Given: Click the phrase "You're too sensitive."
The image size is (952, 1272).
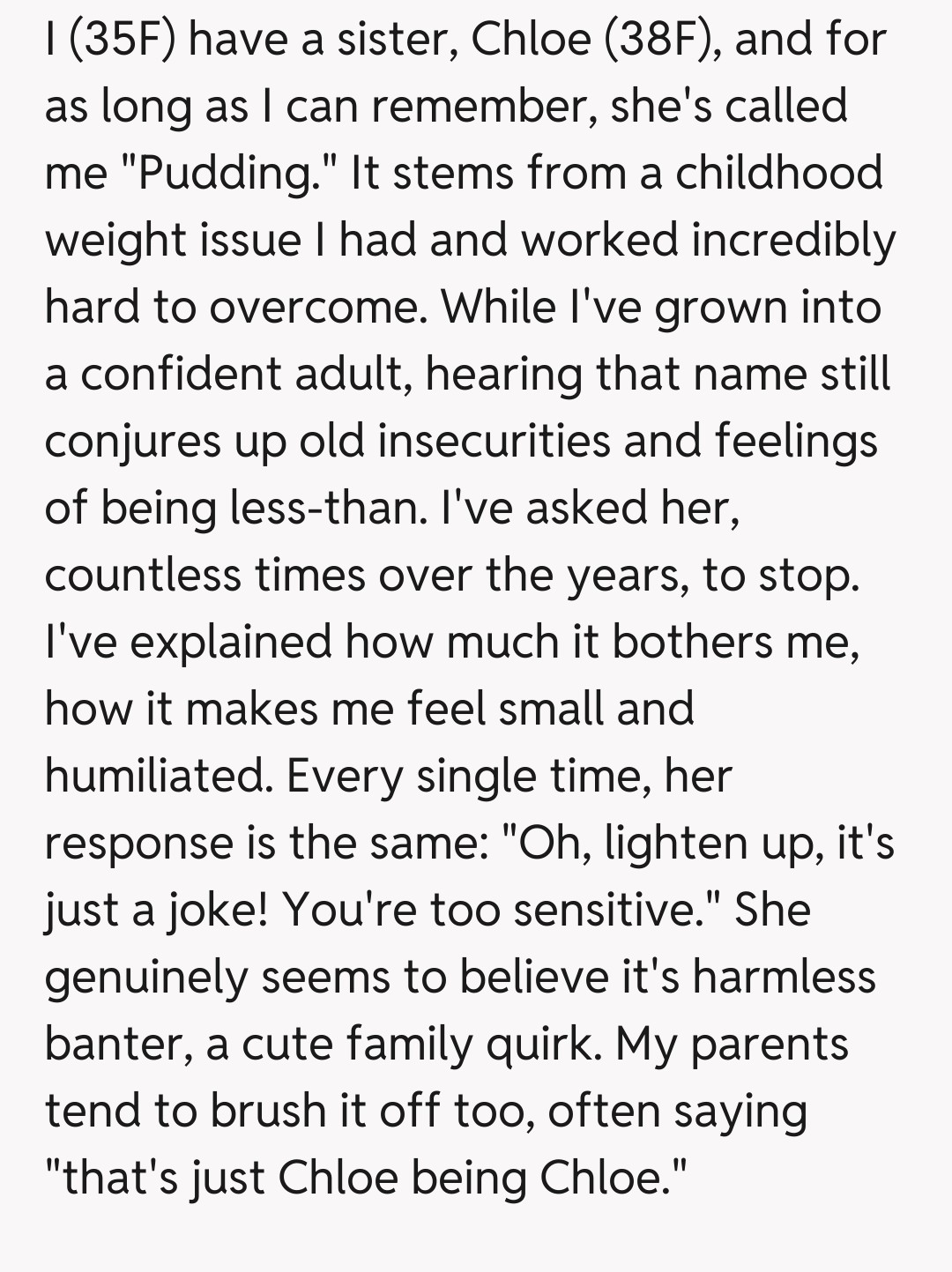Looking at the screenshot, I should (502, 910).
